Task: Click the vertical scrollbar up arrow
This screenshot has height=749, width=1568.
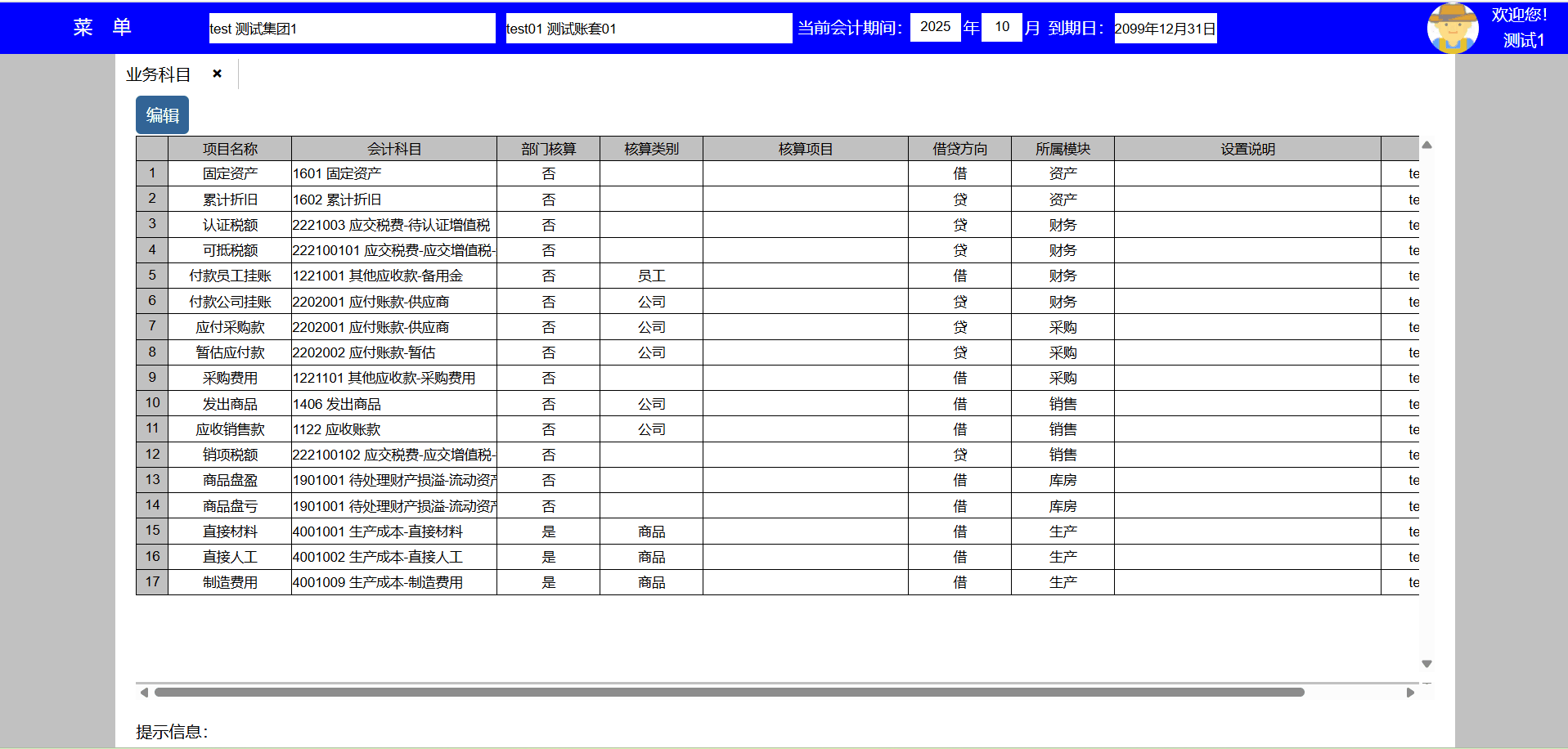Action: [1426, 145]
